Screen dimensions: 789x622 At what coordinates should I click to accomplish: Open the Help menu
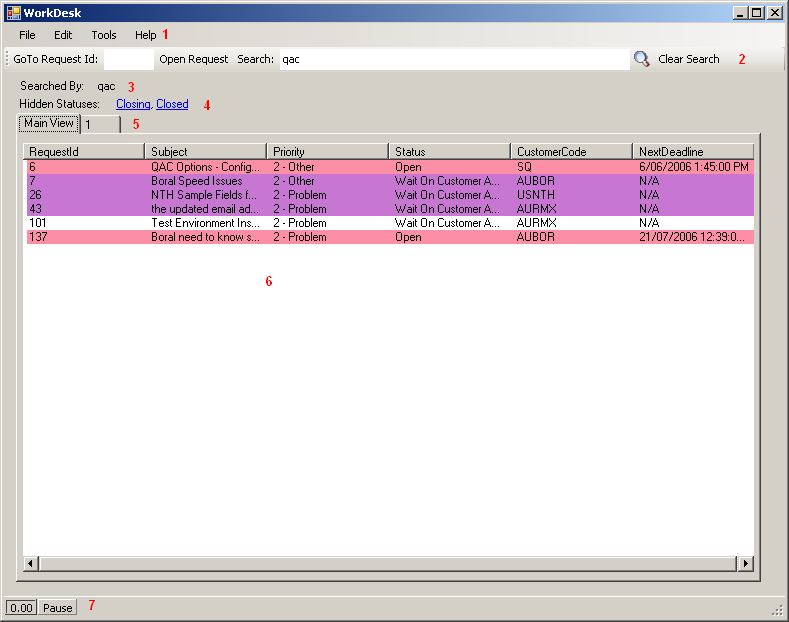click(x=145, y=35)
